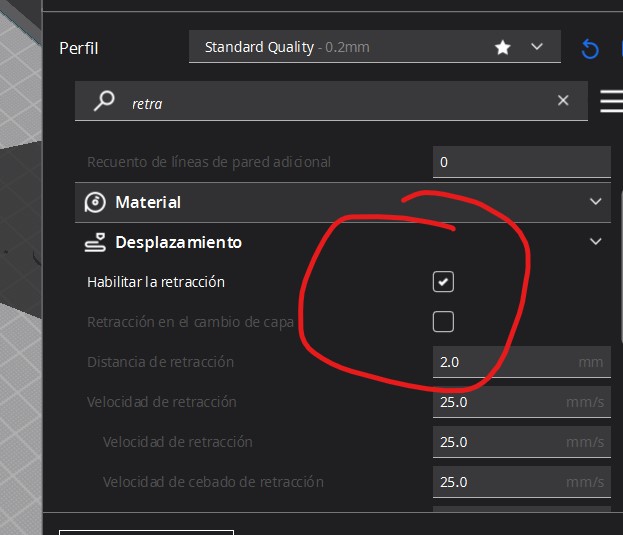Screen dimensions: 623x535
Task: Reset profile changes with the blue undo arrow
Action: (x=590, y=49)
